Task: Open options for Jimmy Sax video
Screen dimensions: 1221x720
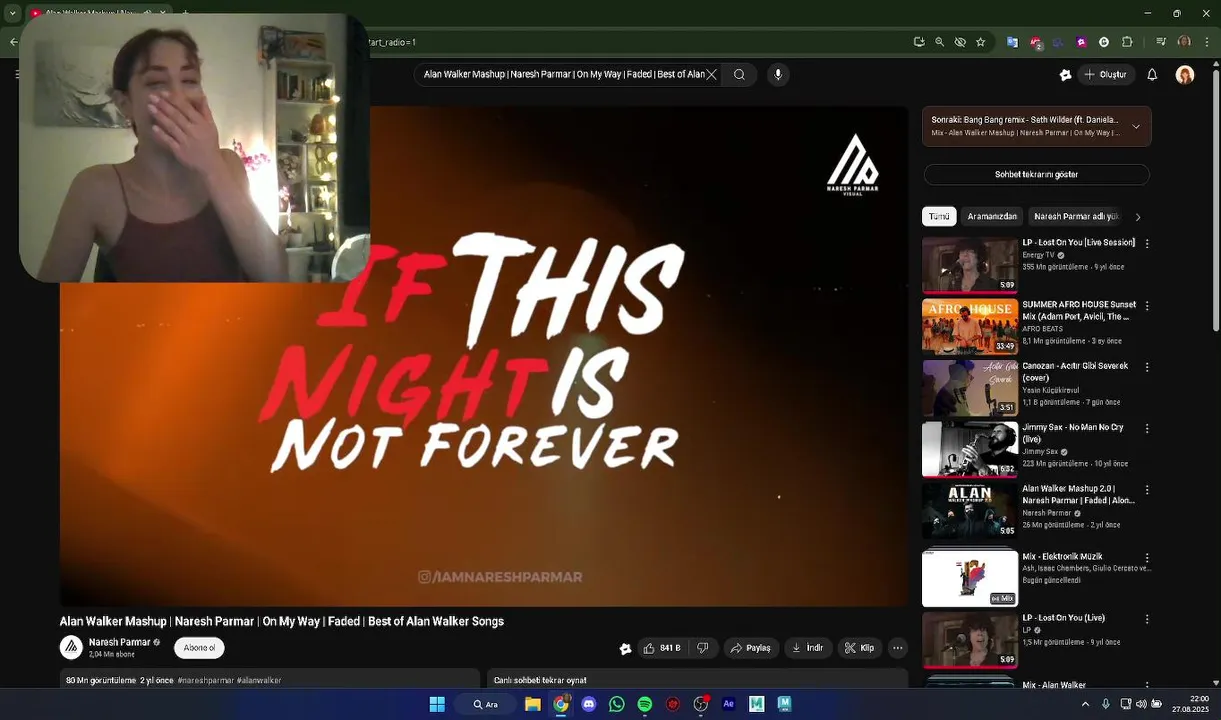Action: click(1147, 429)
